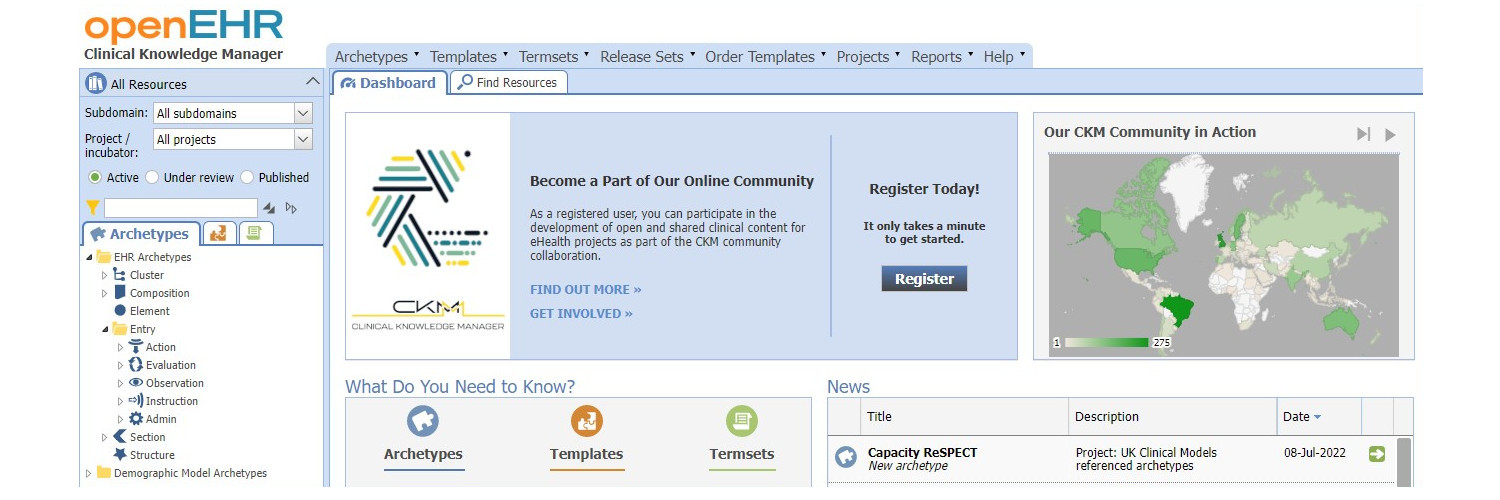The height and width of the screenshot is (500, 1500).
Task: Click the Entry folder icon
Action: (120, 329)
